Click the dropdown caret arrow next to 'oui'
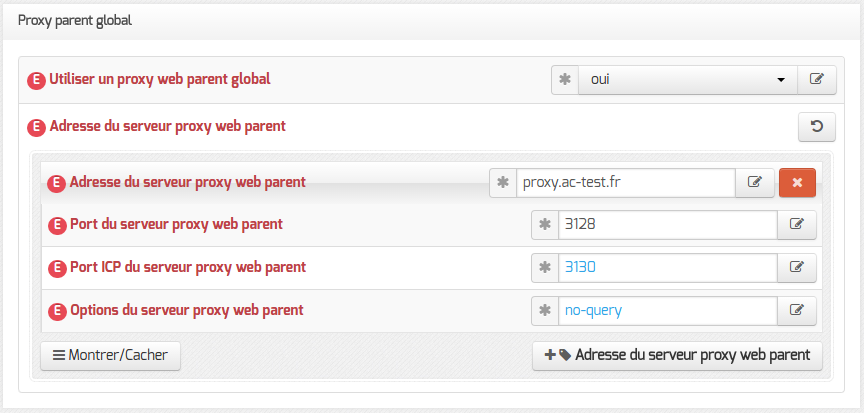 [x=780, y=80]
